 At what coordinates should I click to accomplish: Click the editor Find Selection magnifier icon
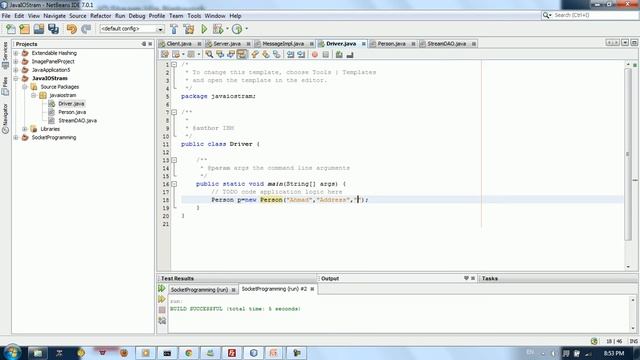[209, 54]
